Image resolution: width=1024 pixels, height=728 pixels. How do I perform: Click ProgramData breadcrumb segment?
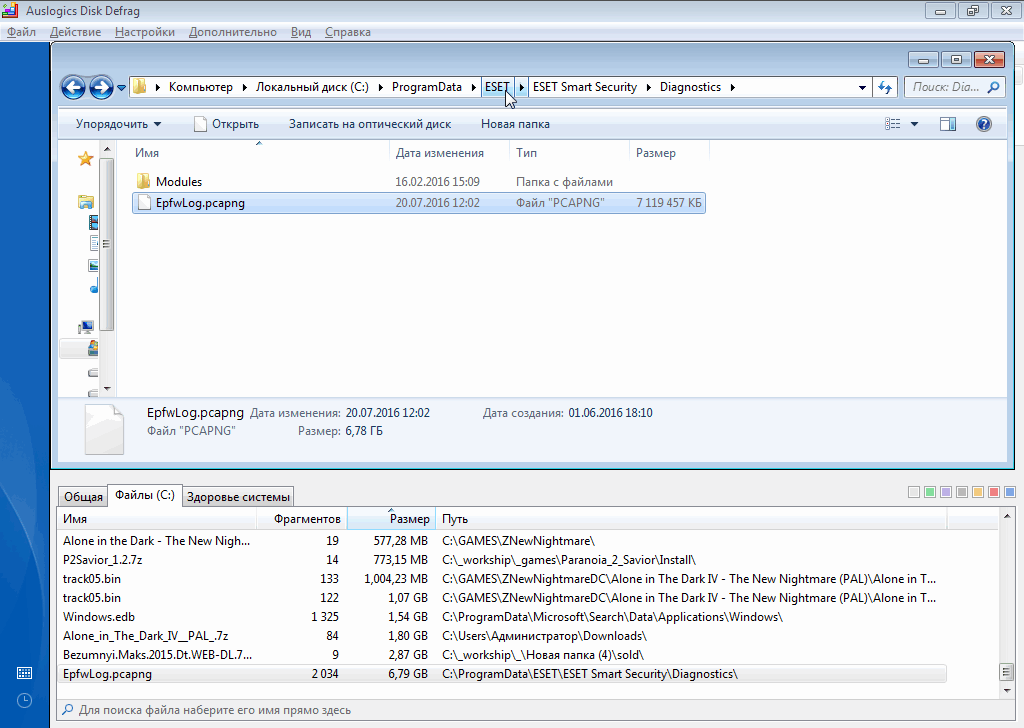[426, 87]
